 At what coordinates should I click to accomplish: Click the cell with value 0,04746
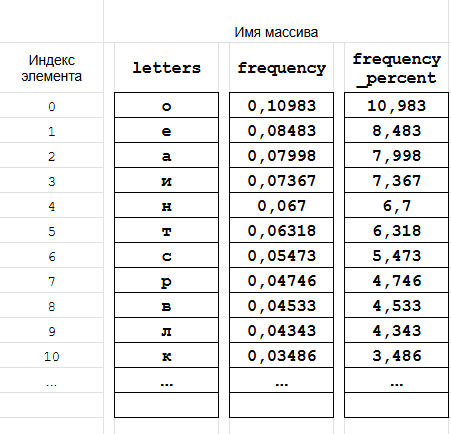281,280
